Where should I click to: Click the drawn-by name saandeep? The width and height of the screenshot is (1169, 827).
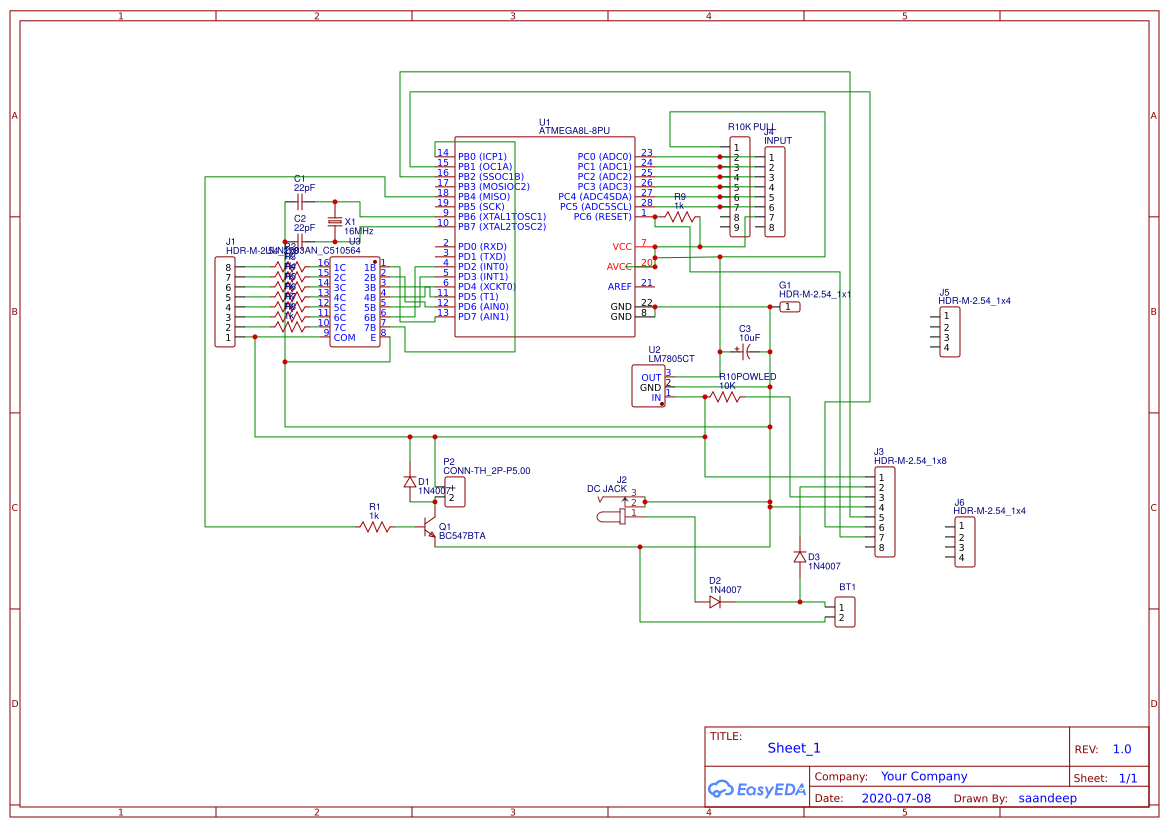[1047, 797]
